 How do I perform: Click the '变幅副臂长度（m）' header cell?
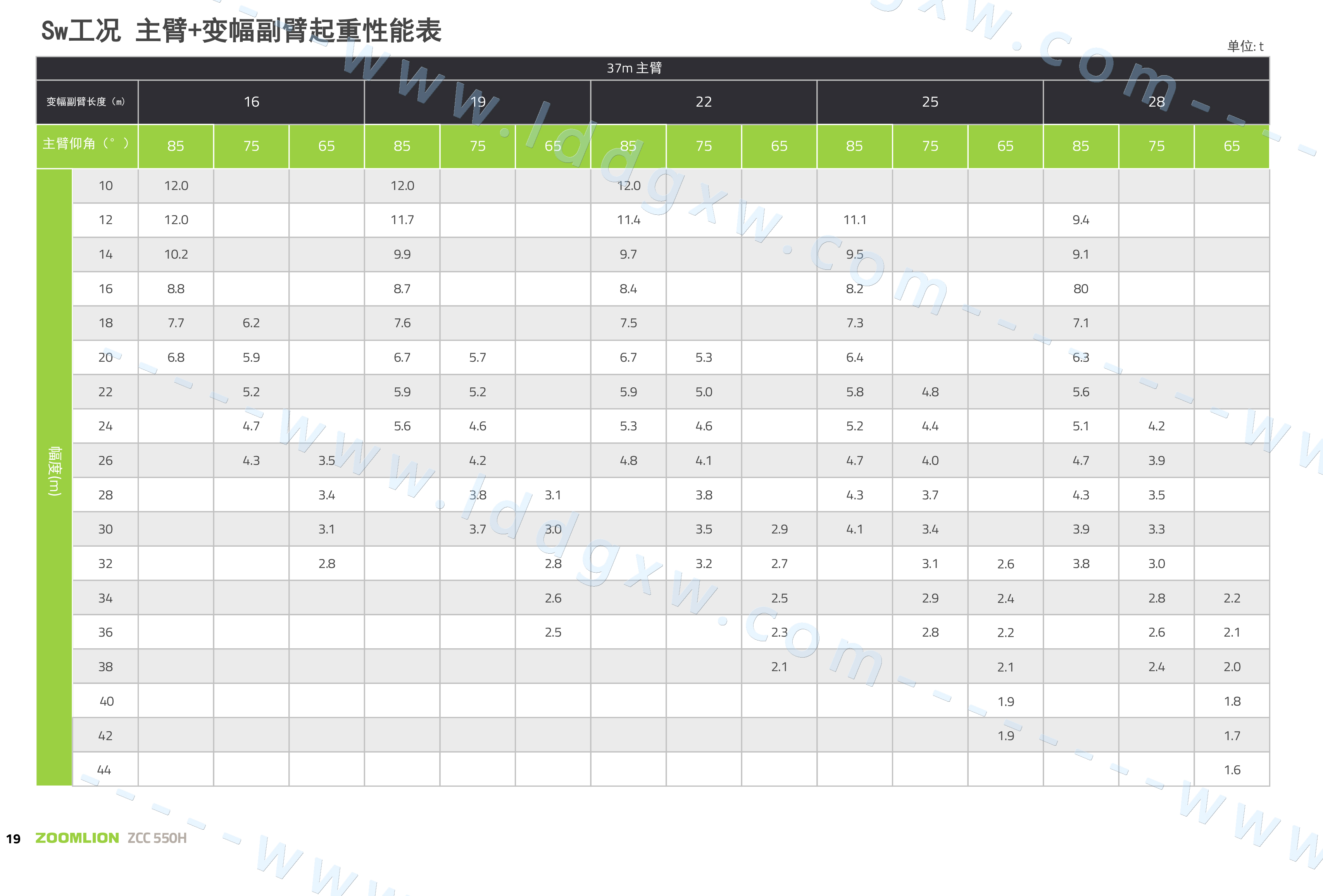86,102
